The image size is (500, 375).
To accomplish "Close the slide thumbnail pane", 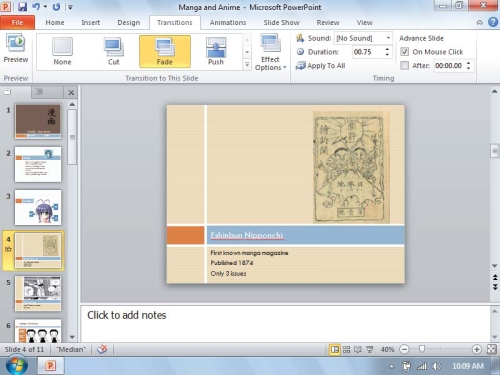I will pos(71,93).
